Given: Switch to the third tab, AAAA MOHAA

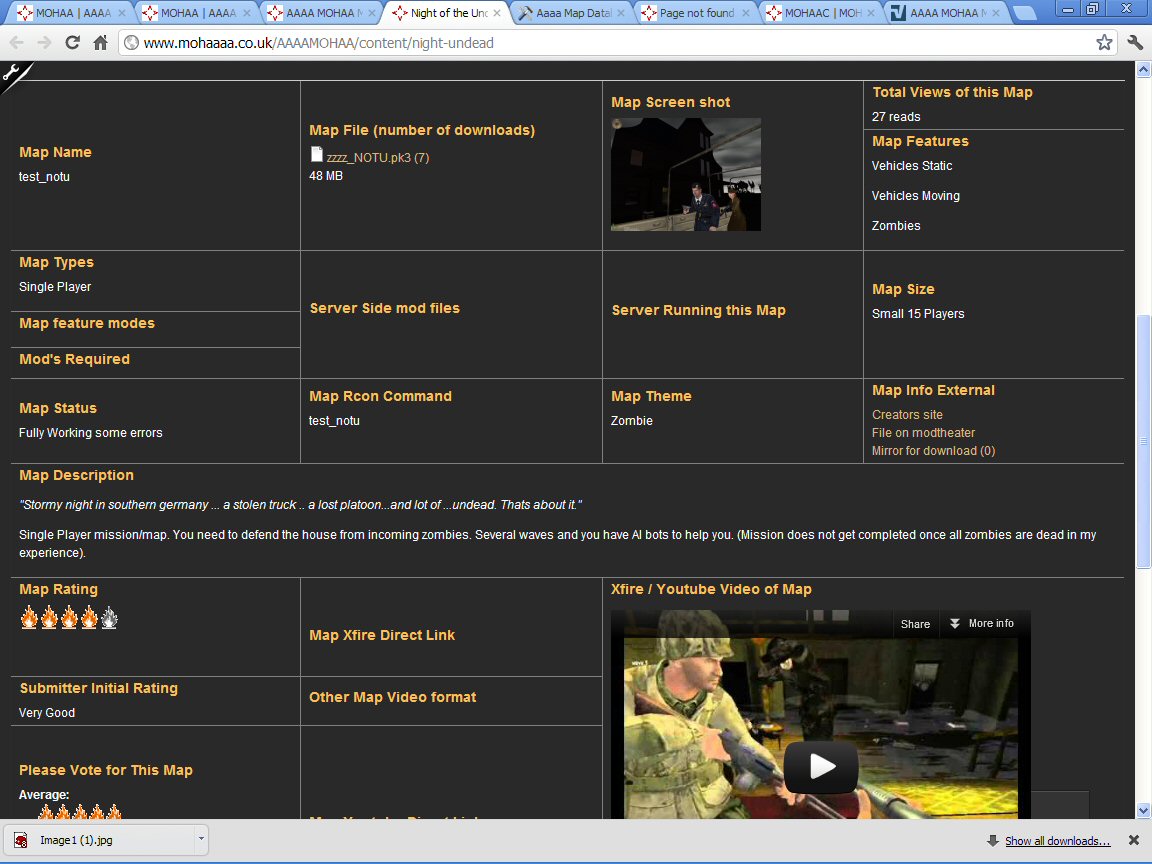Looking at the screenshot, I should [x=322, y=12].
